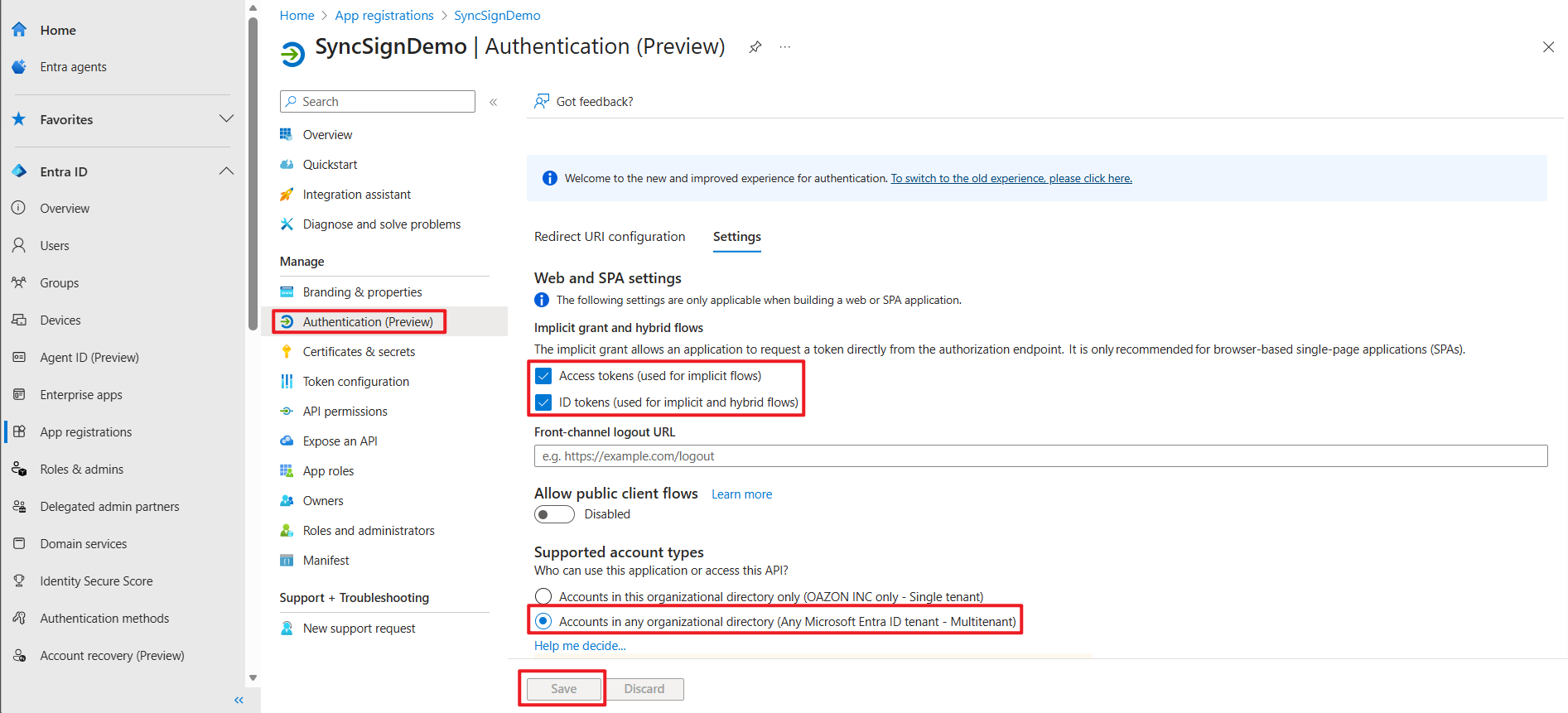Switch to Redirect URI configuration tab
Viewport: 1568px width, 713px height.
click(610, 237)
